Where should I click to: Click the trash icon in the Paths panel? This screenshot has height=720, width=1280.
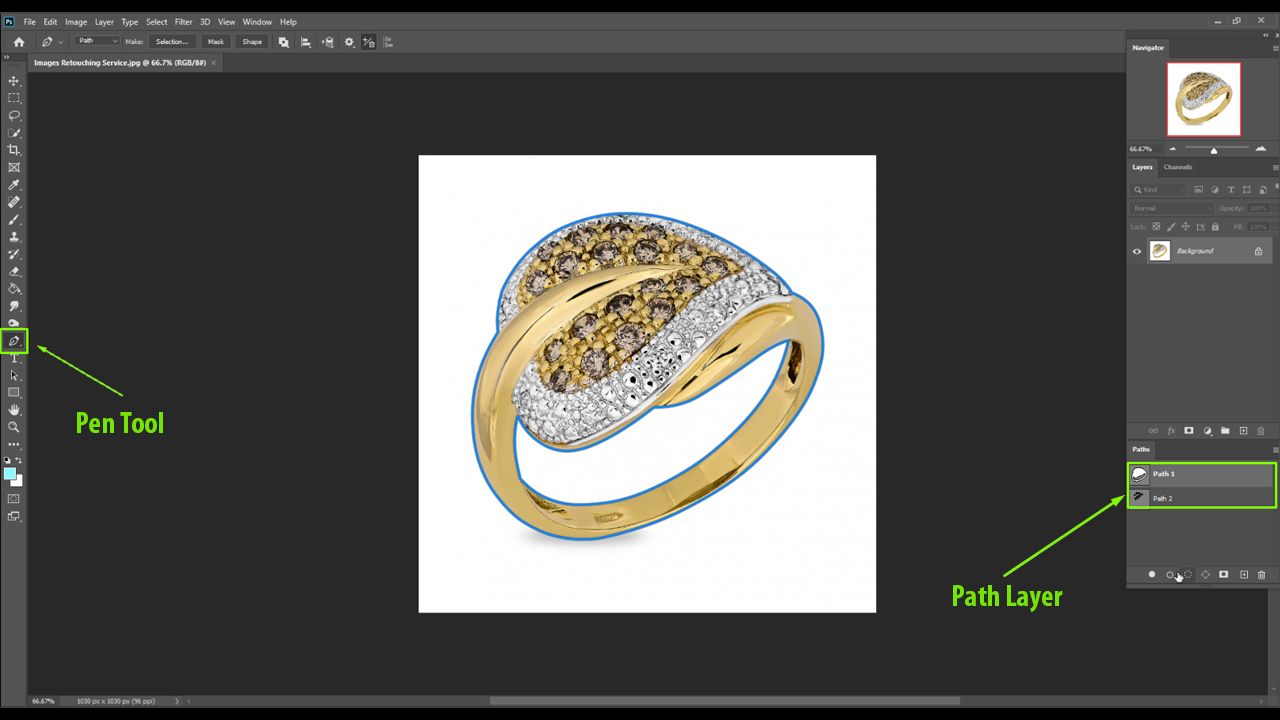1261,574
